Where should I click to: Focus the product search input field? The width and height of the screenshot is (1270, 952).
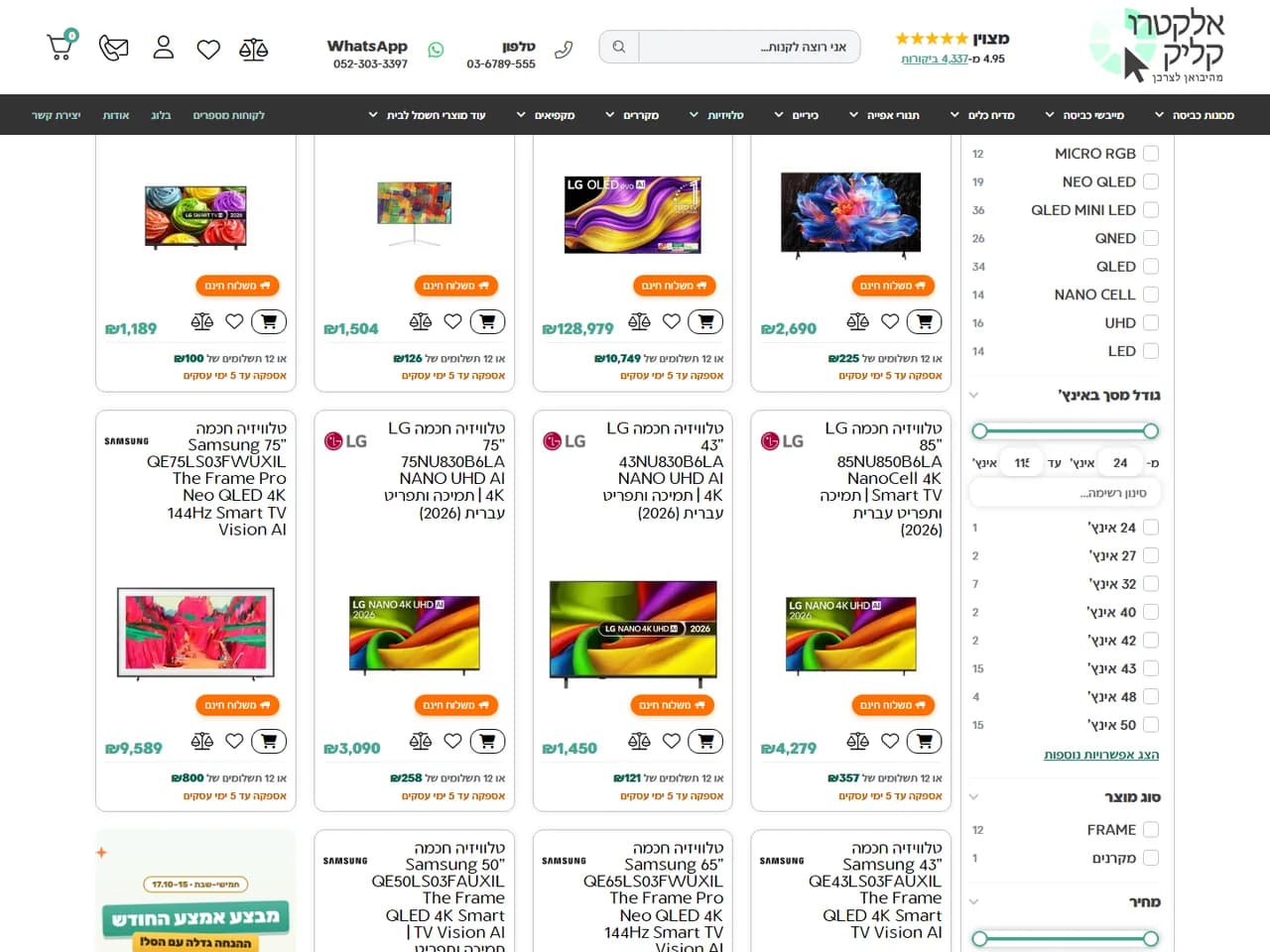point(749,47)
